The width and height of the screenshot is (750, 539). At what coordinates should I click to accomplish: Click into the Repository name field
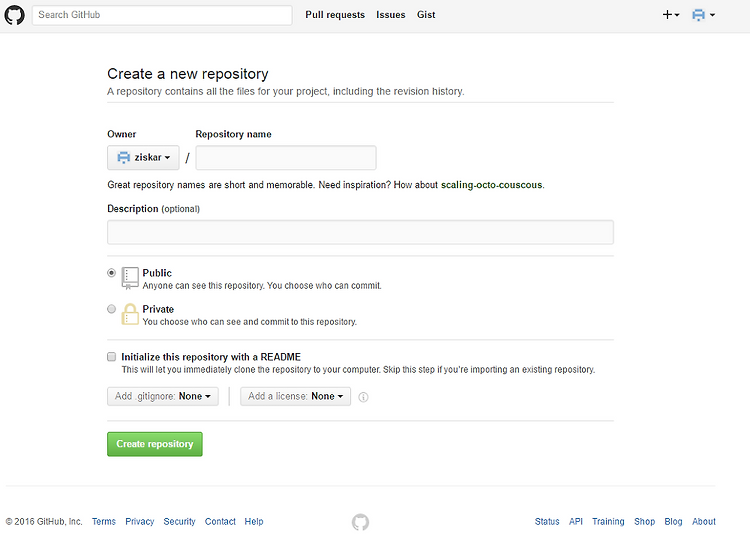pyautogui.click(x=286, y=157)
